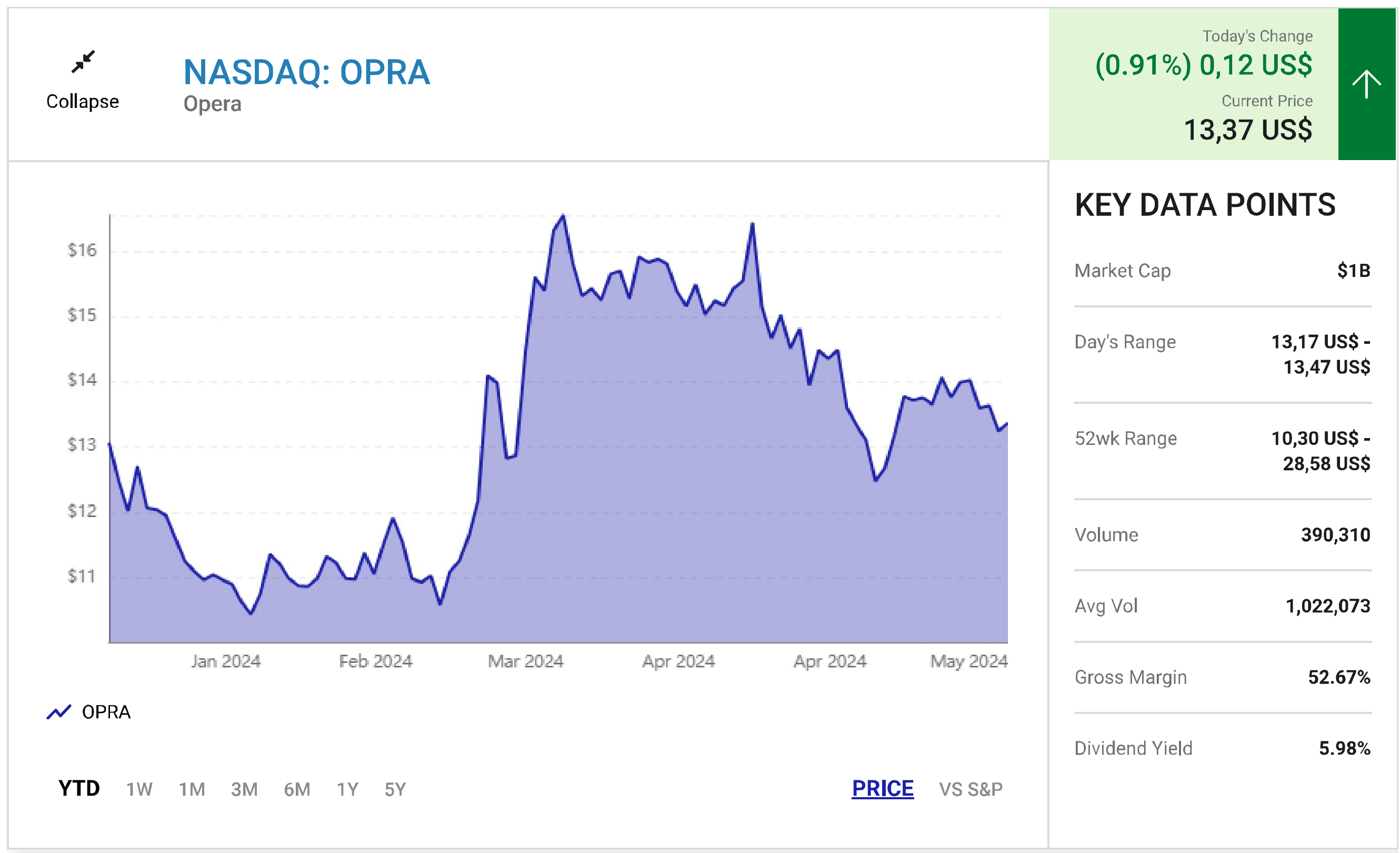Click the Jan 2024 axis label

tap(226, 661)
